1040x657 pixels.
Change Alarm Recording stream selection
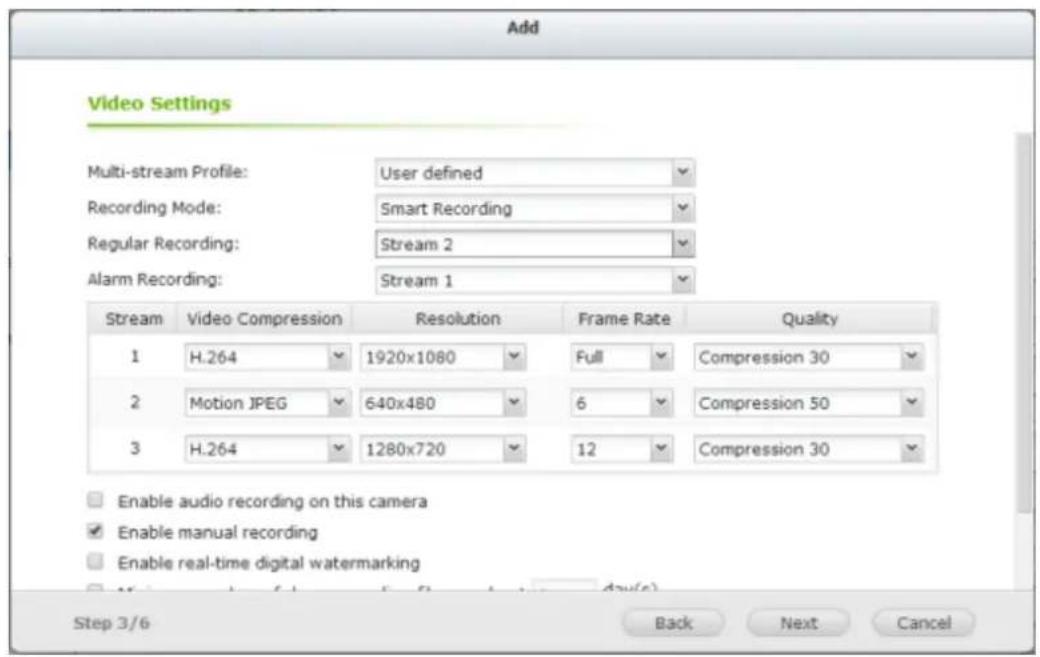pyautogui.click(x=534, y=280)
